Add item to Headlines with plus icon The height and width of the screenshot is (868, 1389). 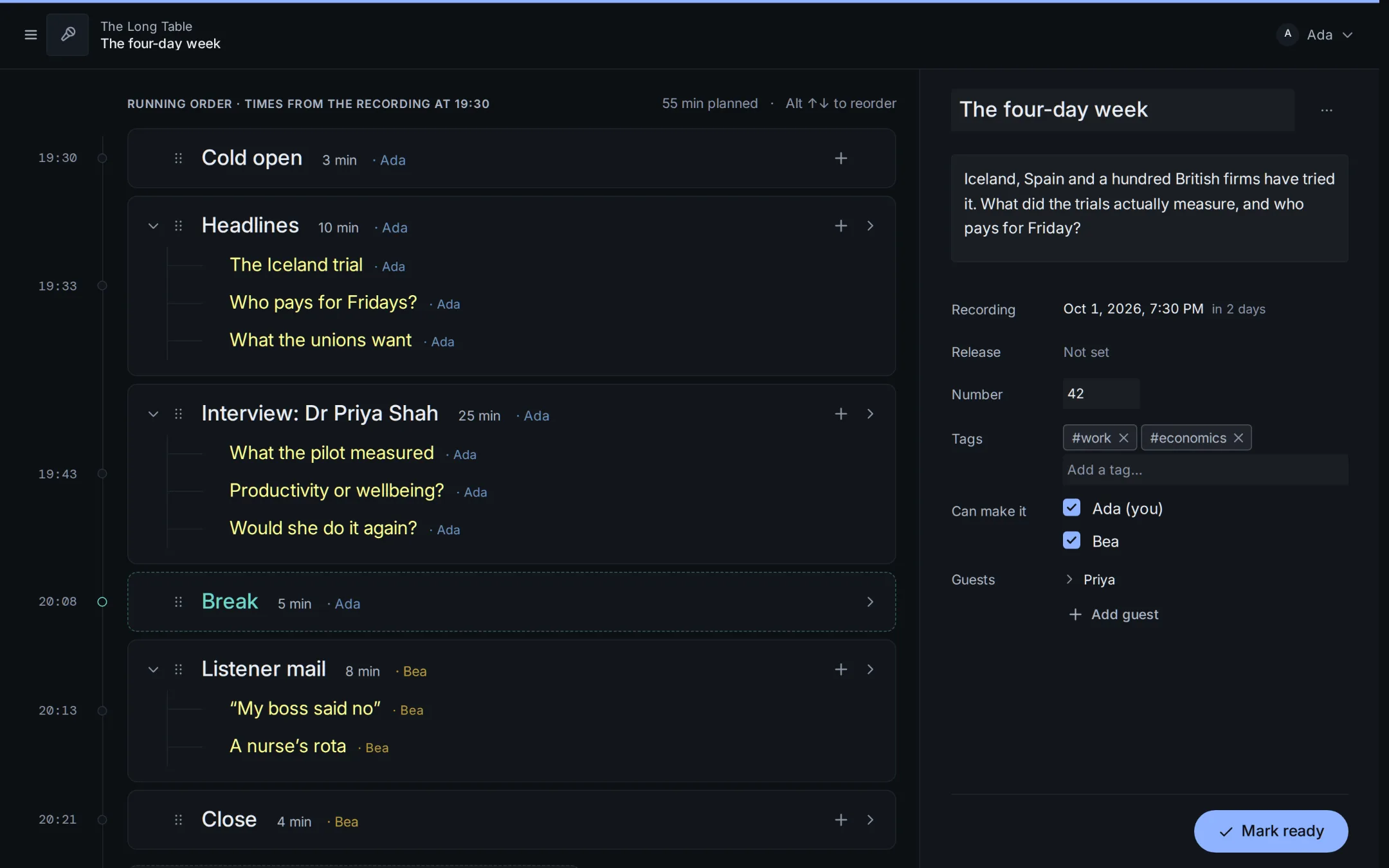click(x=840, y=226)
